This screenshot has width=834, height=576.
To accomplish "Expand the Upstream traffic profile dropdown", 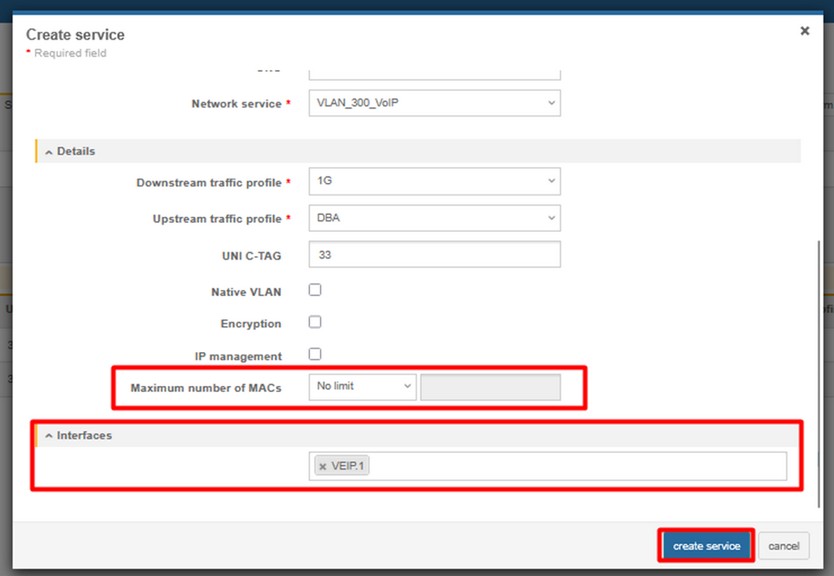I will point(434,218).
